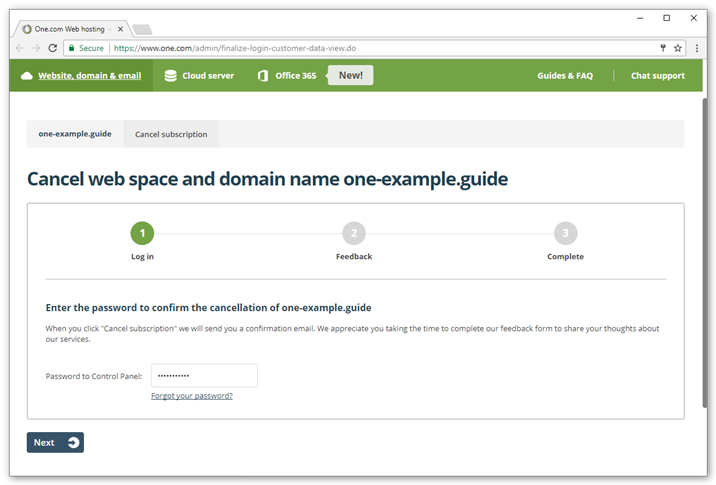Click step 1 Log in circle
716x485 pixels.
pos(142,233)
